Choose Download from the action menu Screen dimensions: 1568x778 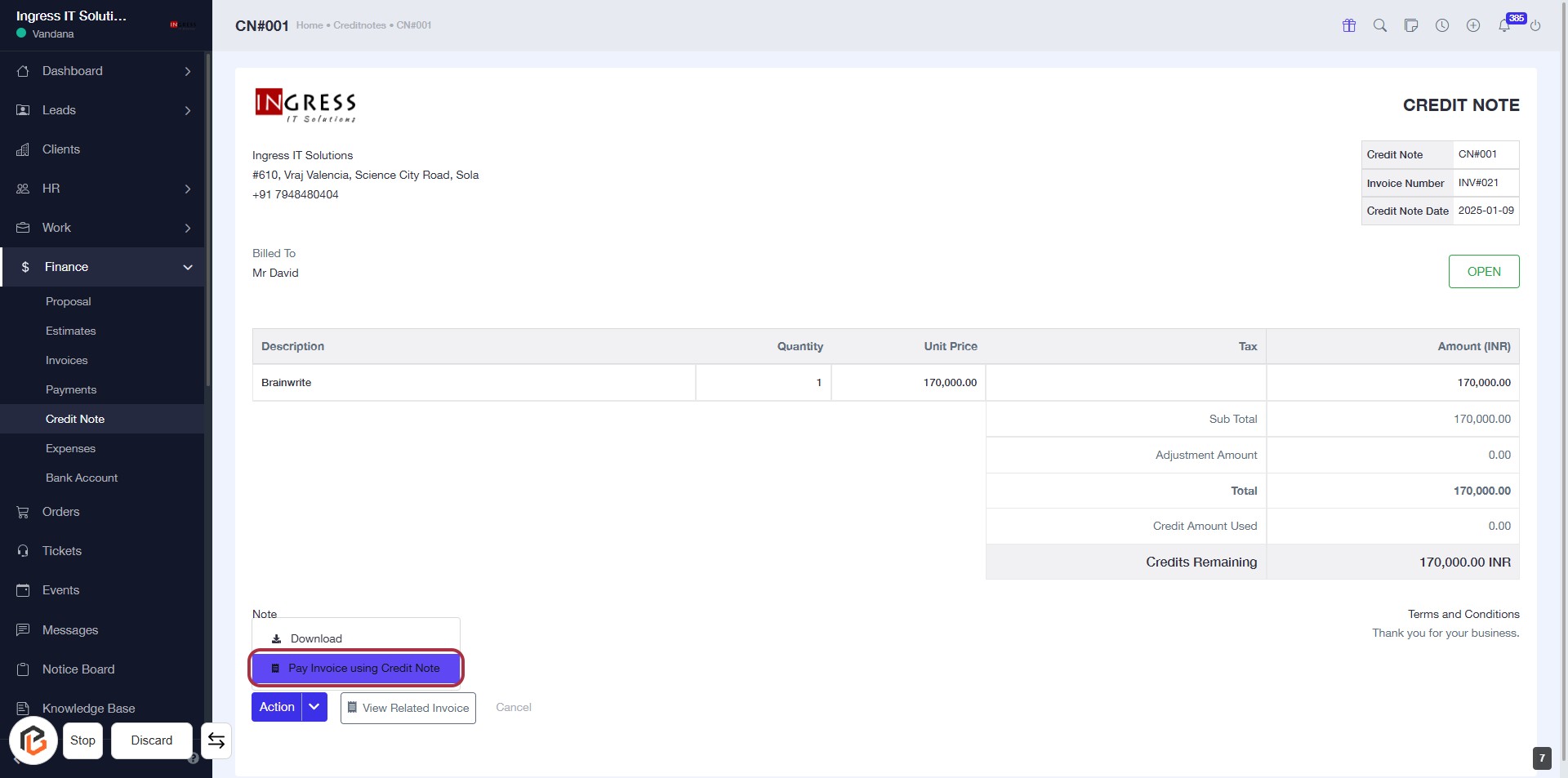coord(316,638)
